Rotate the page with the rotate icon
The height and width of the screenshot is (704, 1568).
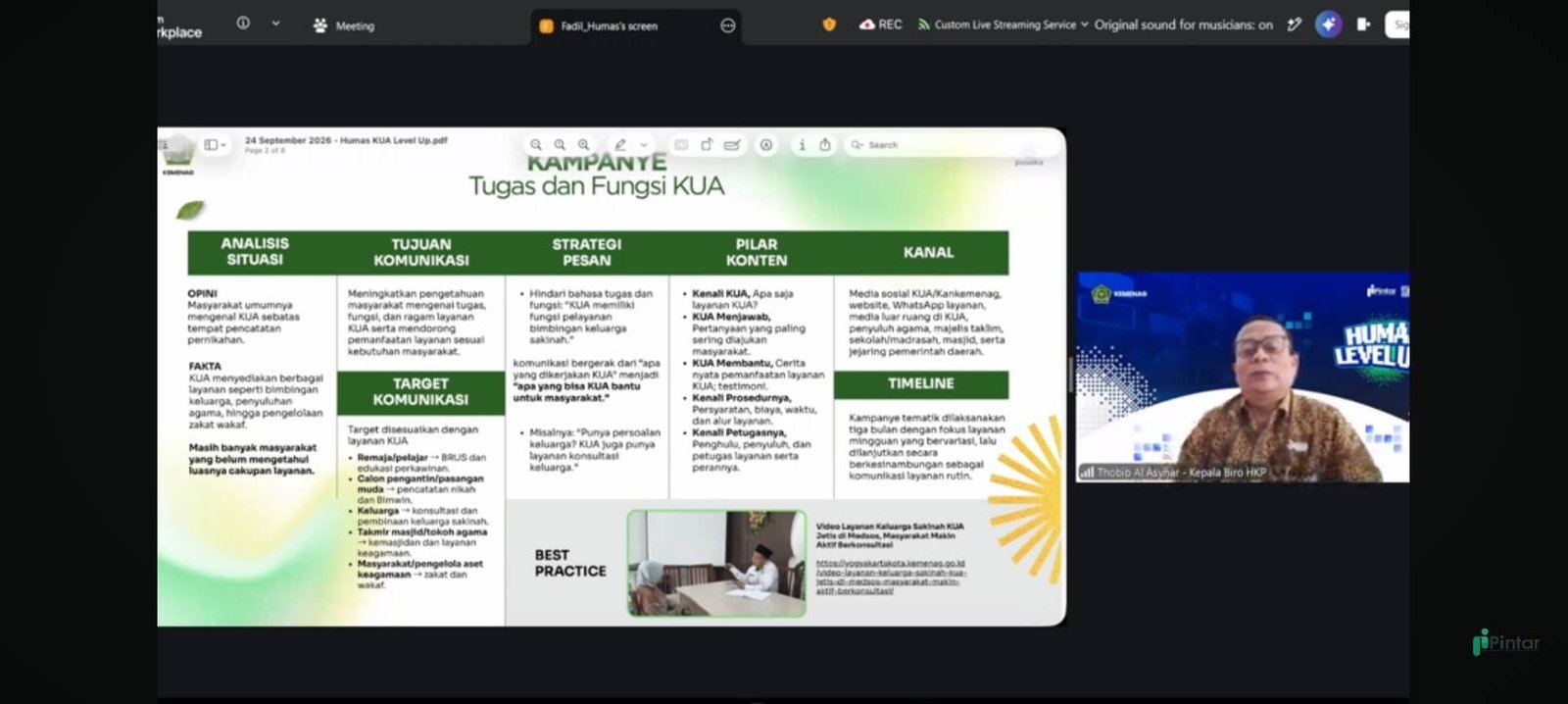coord(707,145)
